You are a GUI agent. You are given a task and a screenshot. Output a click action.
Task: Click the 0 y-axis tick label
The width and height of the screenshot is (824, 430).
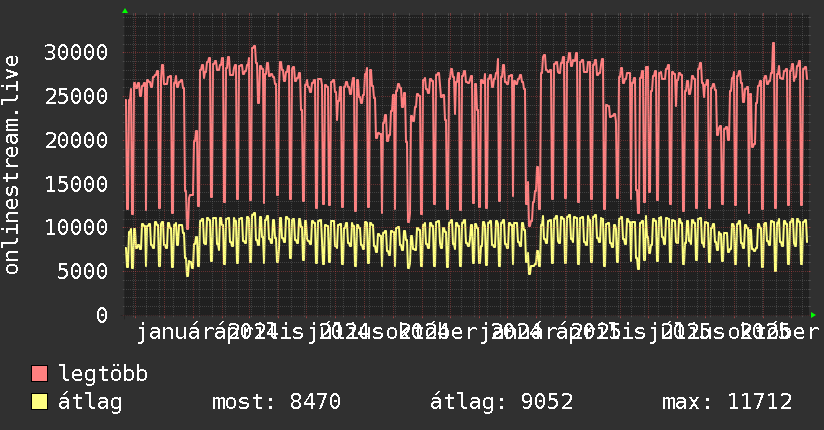(101, 315)
